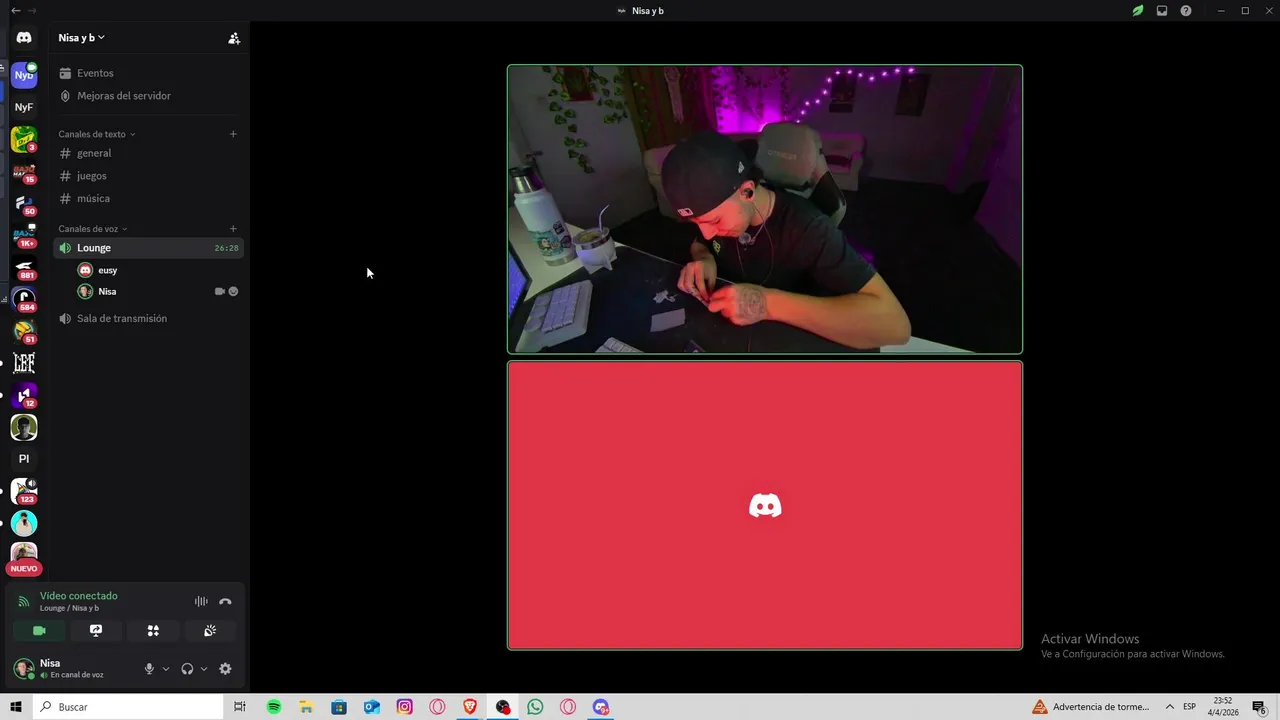The image size is (1280, 720).
Task: Open Nisa's profile panel at bottom
Action: click(72, 668)
